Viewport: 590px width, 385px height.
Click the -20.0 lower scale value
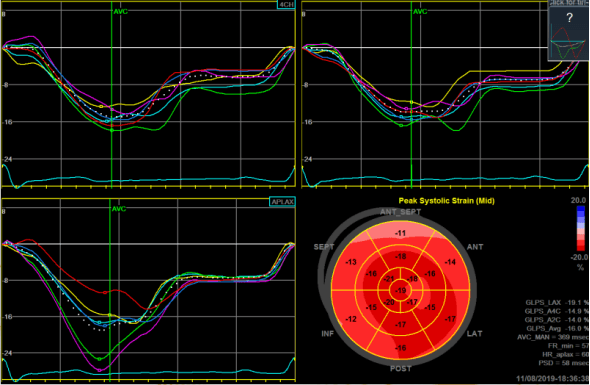[x=579, y=257]
